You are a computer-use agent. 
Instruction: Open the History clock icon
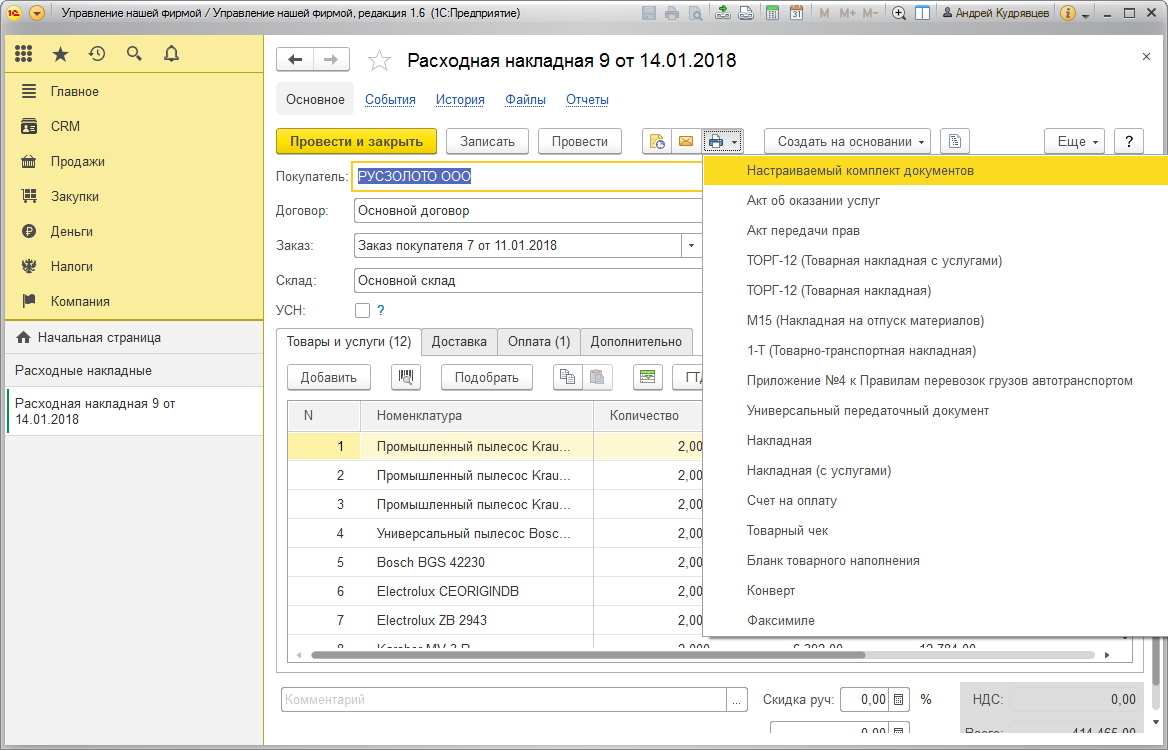97,54
